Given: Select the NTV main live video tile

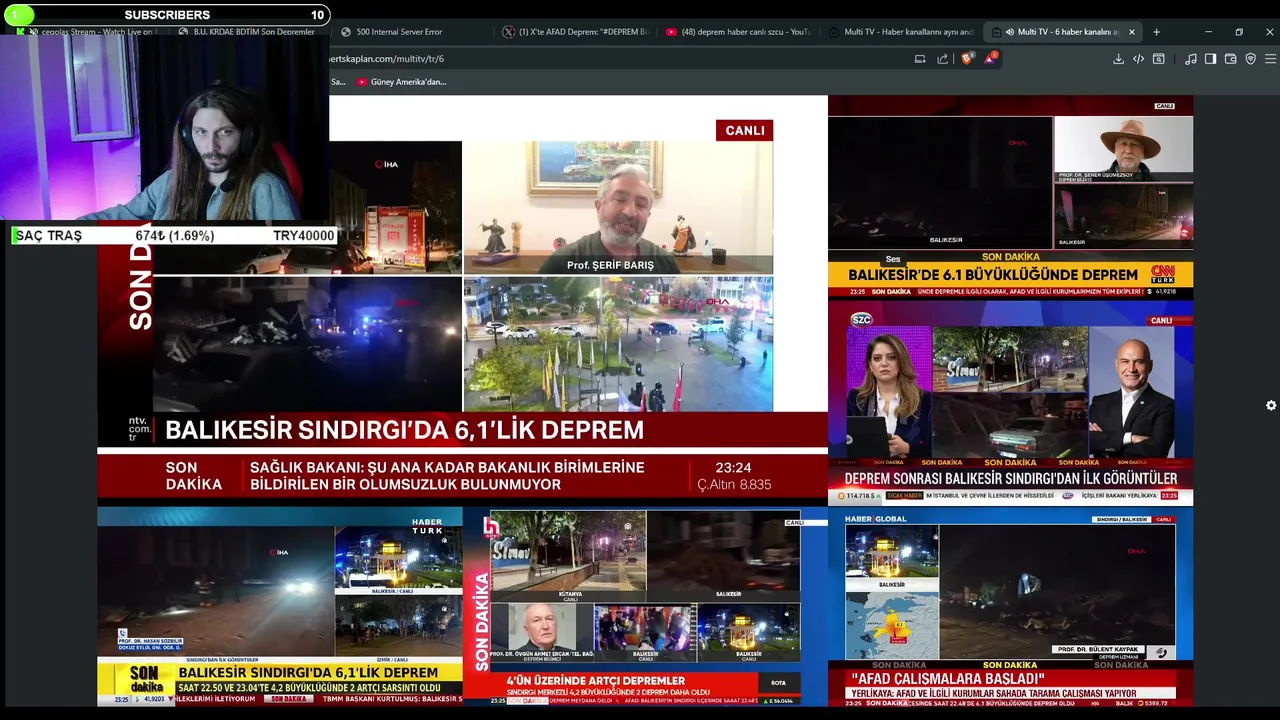Looking at the screenshot, I should coord(462,300).
